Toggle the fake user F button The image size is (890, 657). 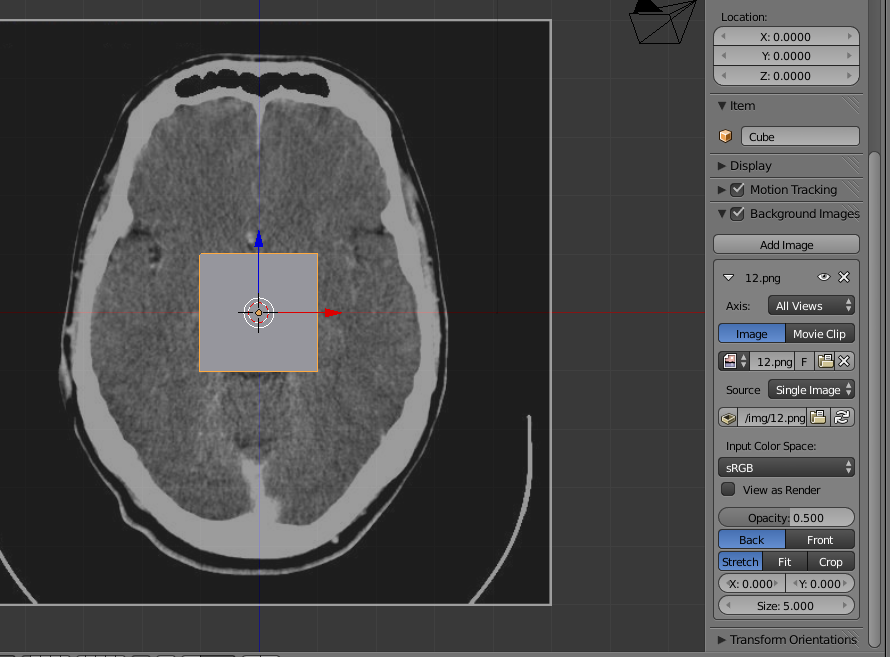(x=804, y=361)
